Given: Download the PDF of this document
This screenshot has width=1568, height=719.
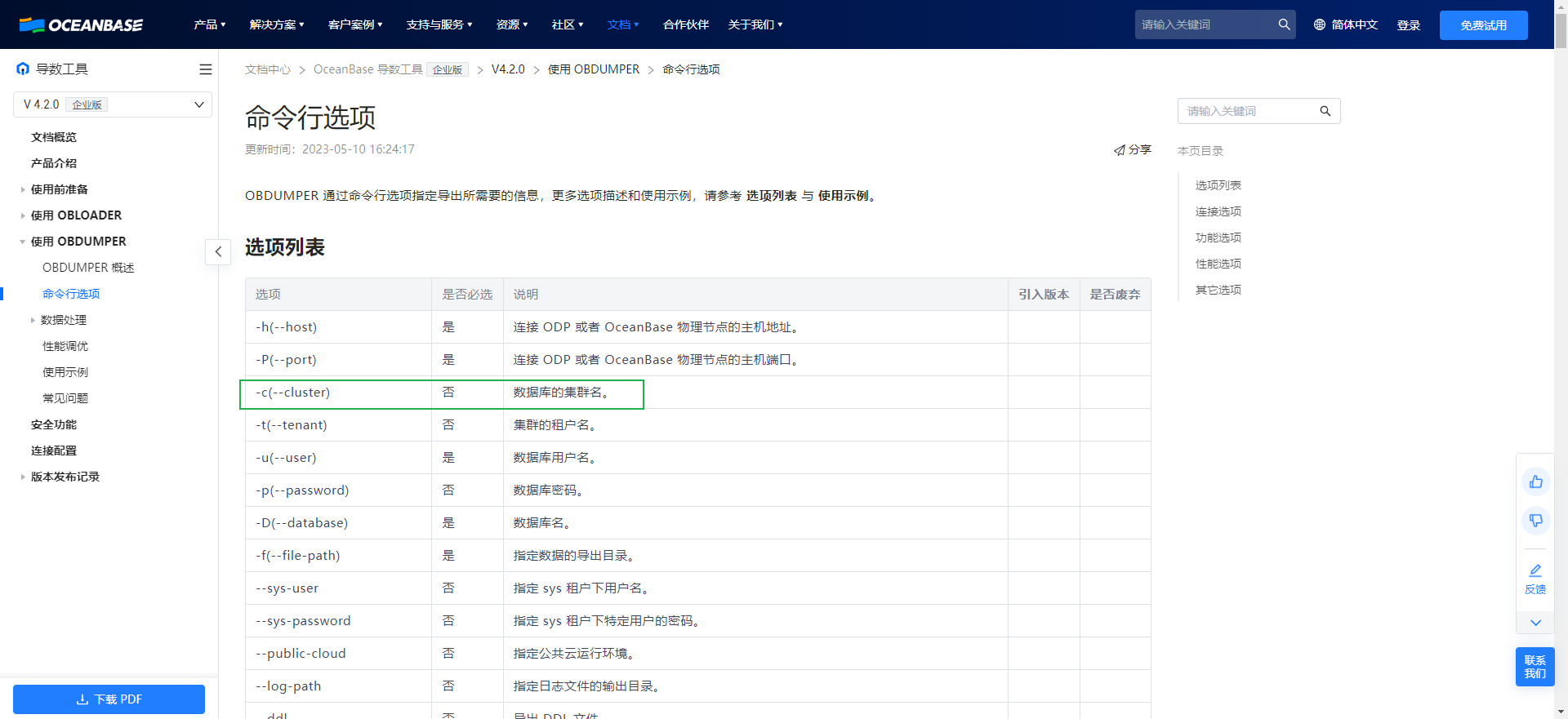Looking at the screenshot, I should 109,699.
